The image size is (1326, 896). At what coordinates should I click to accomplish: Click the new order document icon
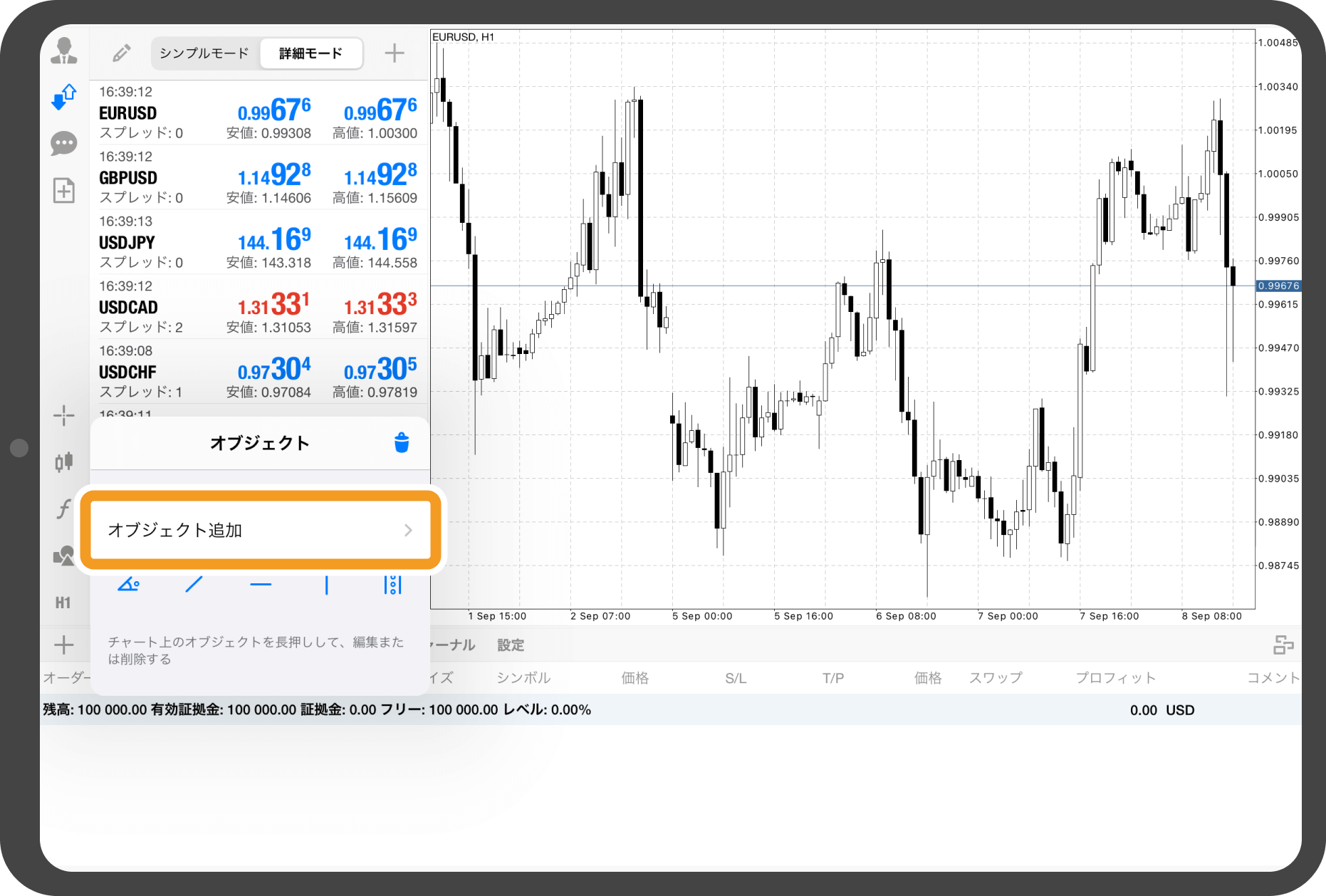pyautogui.click(x=64, y=190)
